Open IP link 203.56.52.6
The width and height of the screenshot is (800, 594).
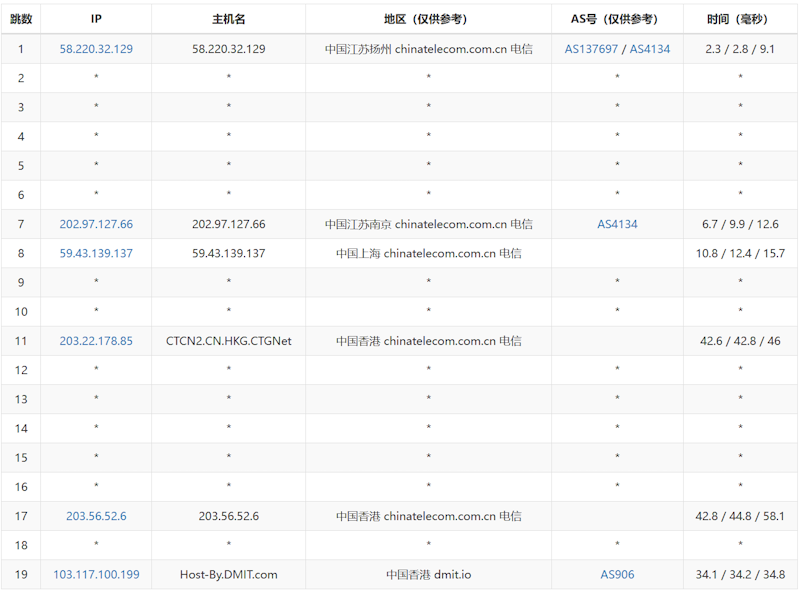[x=96, y=516]
